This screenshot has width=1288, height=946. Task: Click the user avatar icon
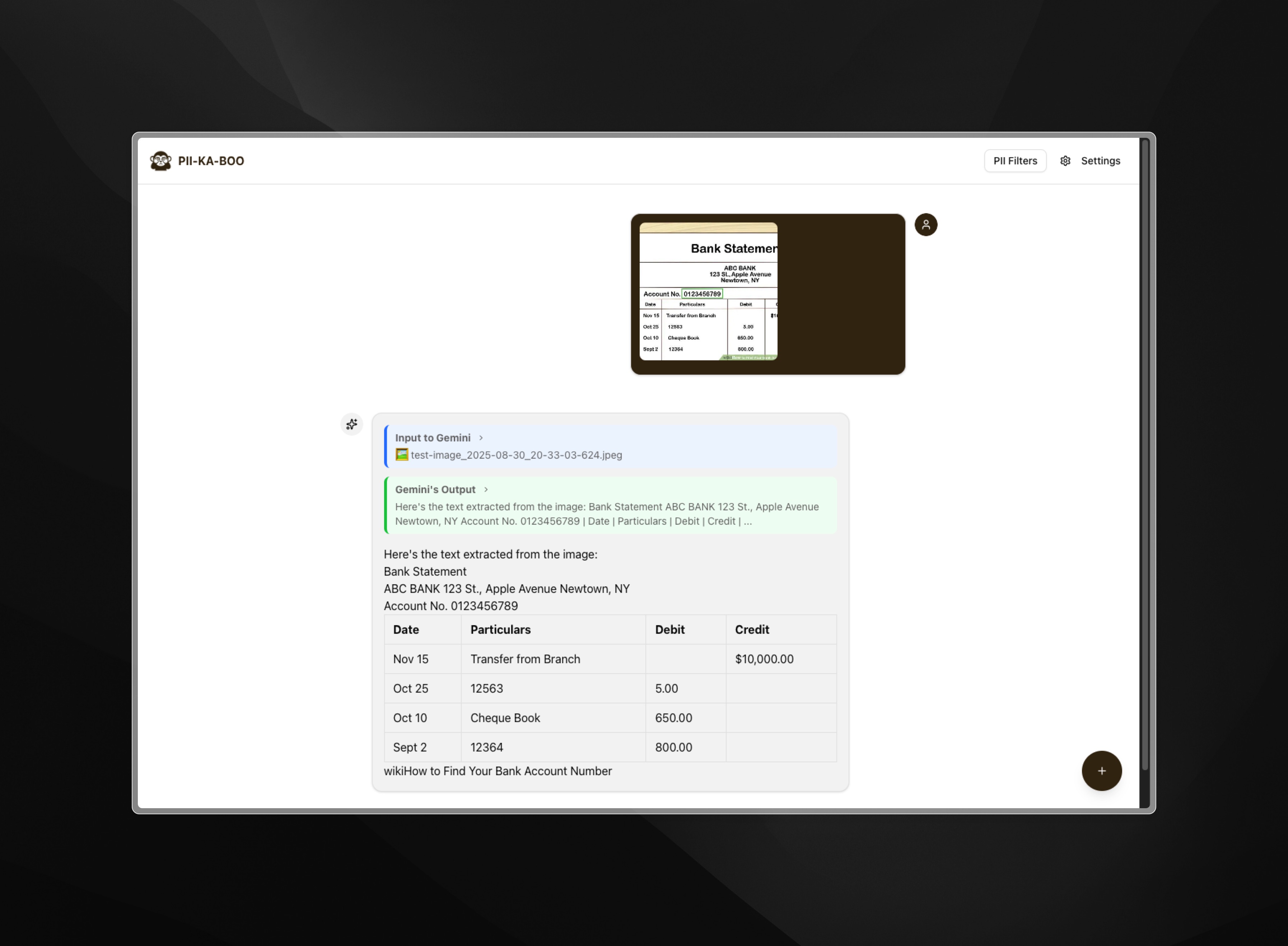point(925,224)
